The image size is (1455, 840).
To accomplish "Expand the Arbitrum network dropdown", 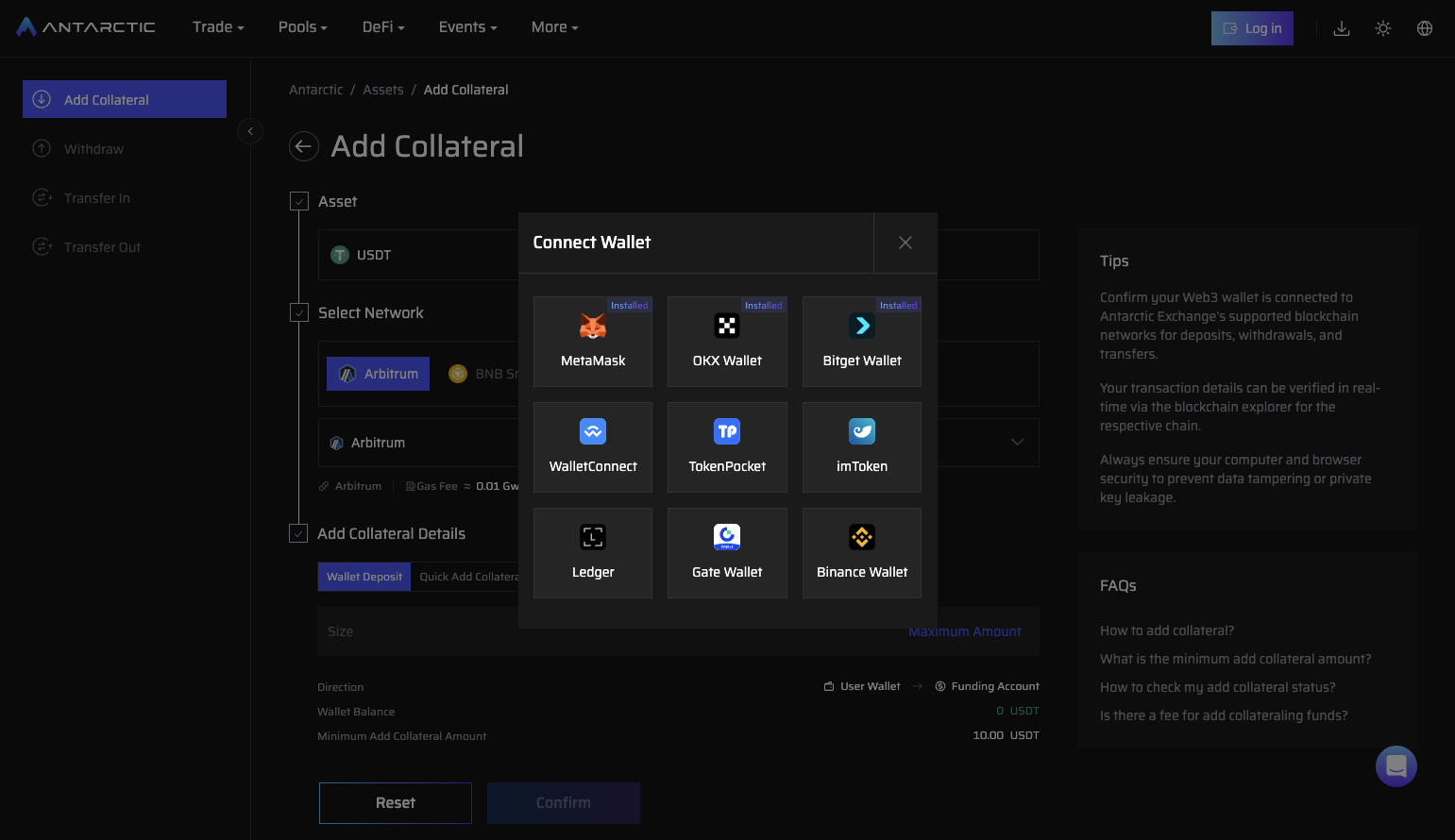I will [679, 443].
